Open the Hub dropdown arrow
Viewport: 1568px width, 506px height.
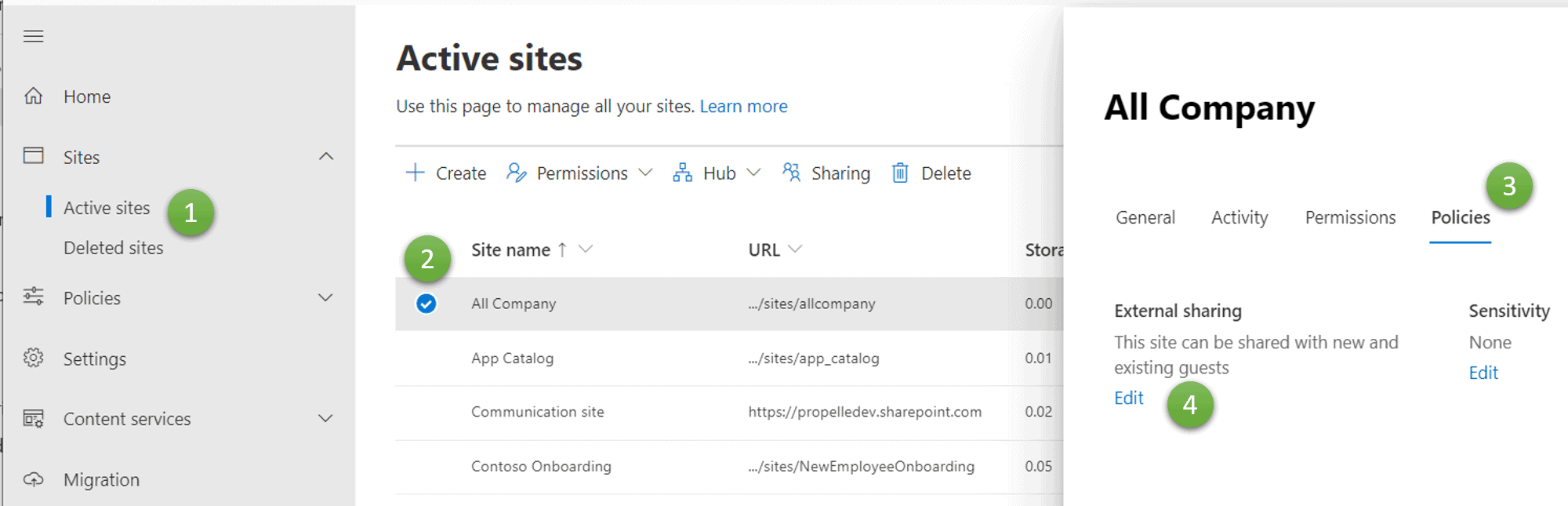tap(753, 173)
